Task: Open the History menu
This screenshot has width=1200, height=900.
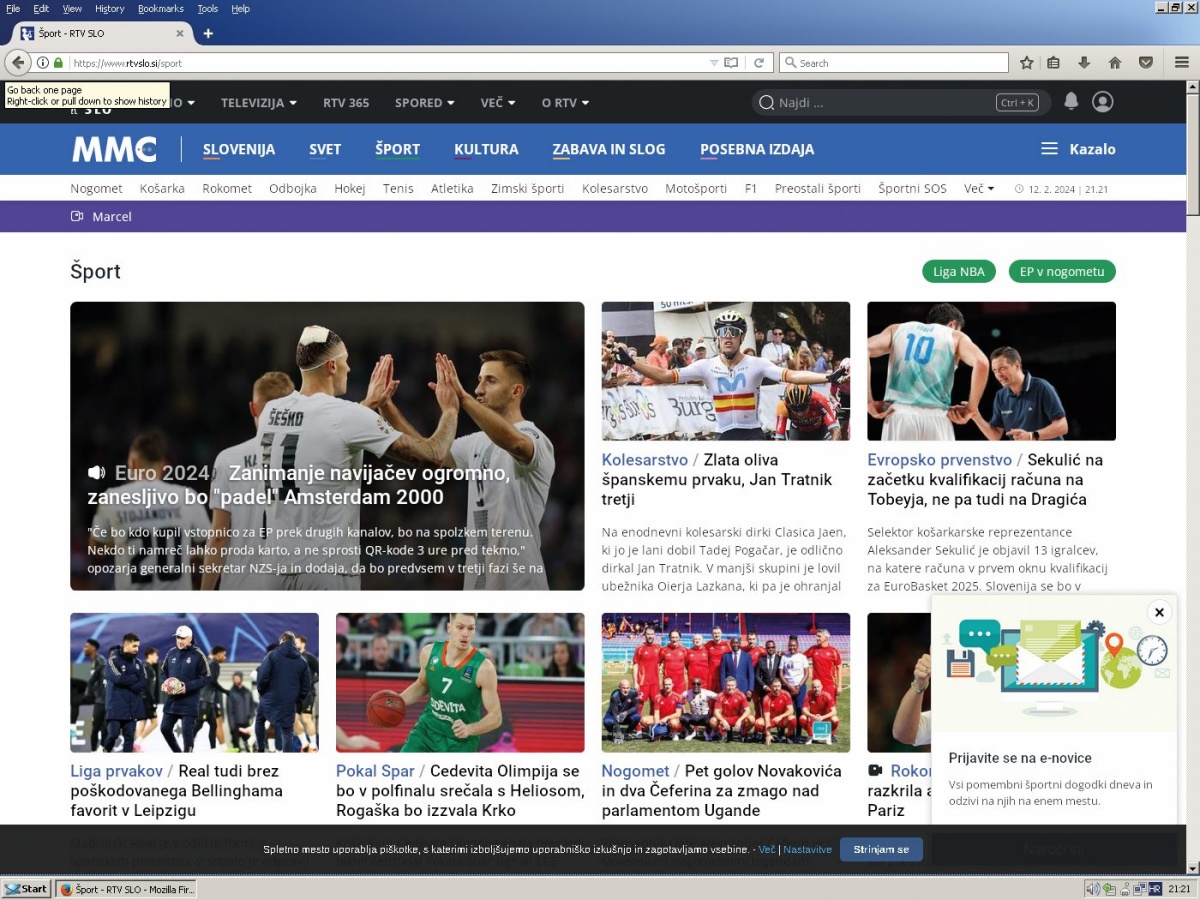Action: click(110, 8)
